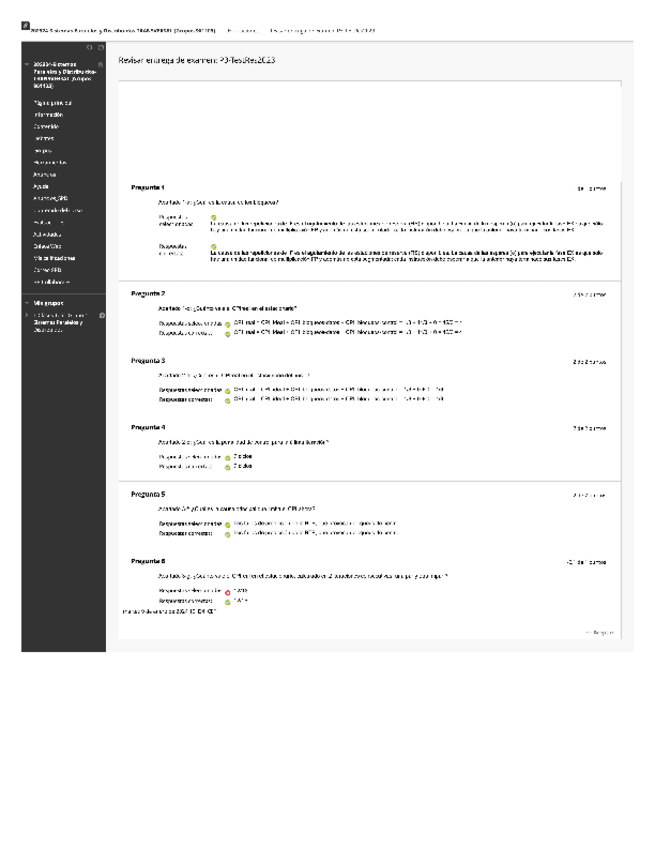Click the home icon beside the course title

(x=100, y=64)
